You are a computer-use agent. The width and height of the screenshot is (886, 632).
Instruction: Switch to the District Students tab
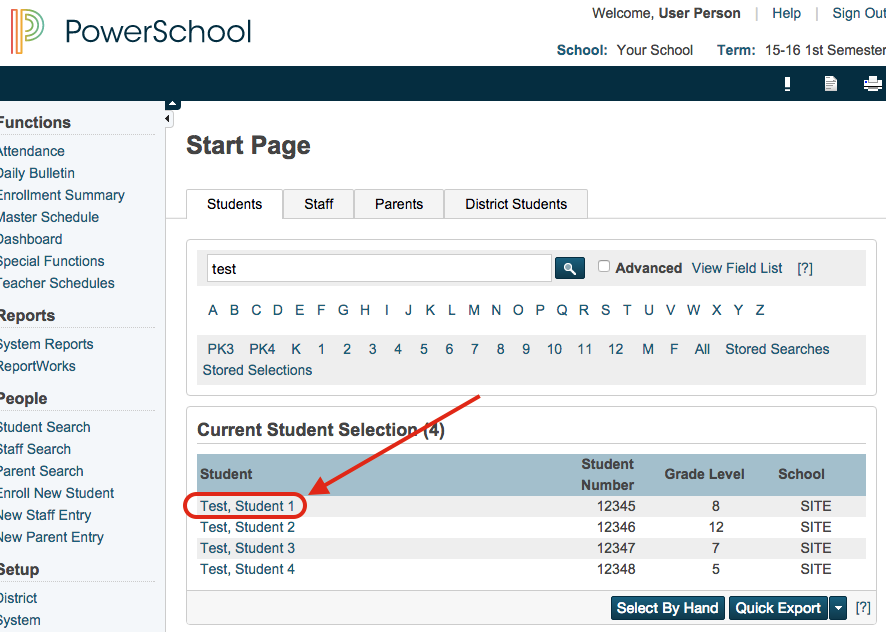(516, 204)
